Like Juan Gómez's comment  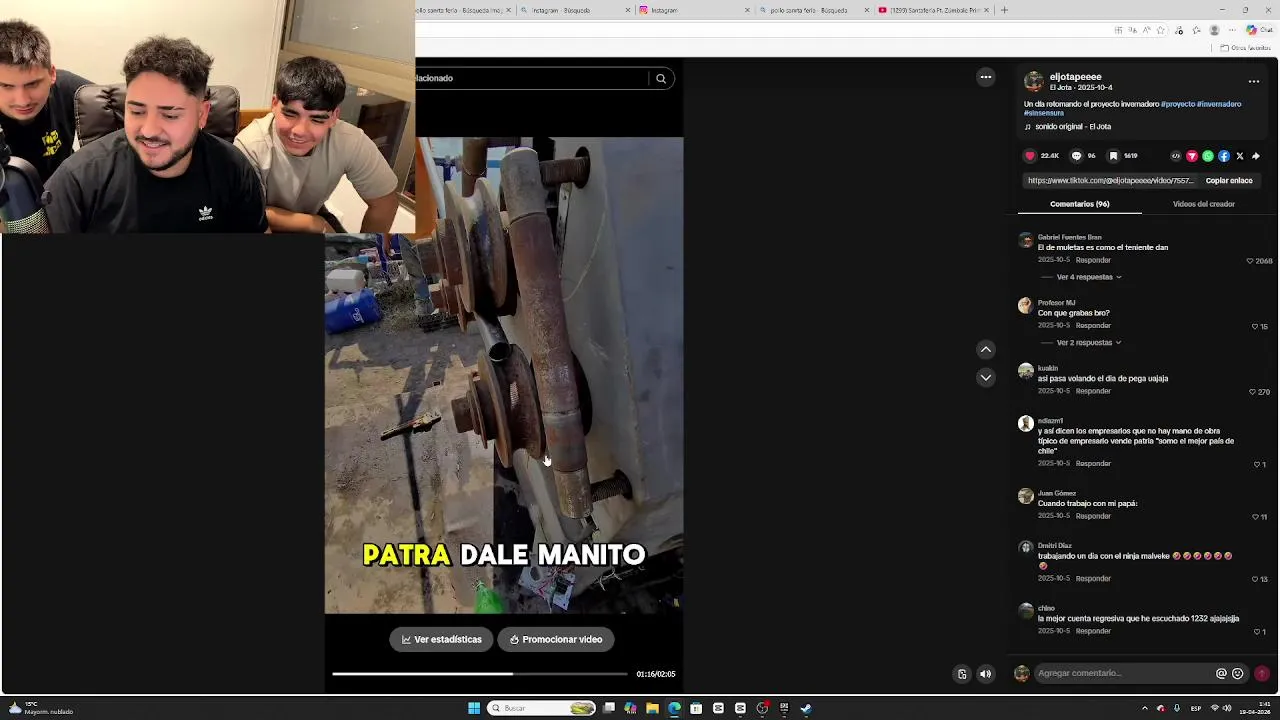[x=1255, y=517]
